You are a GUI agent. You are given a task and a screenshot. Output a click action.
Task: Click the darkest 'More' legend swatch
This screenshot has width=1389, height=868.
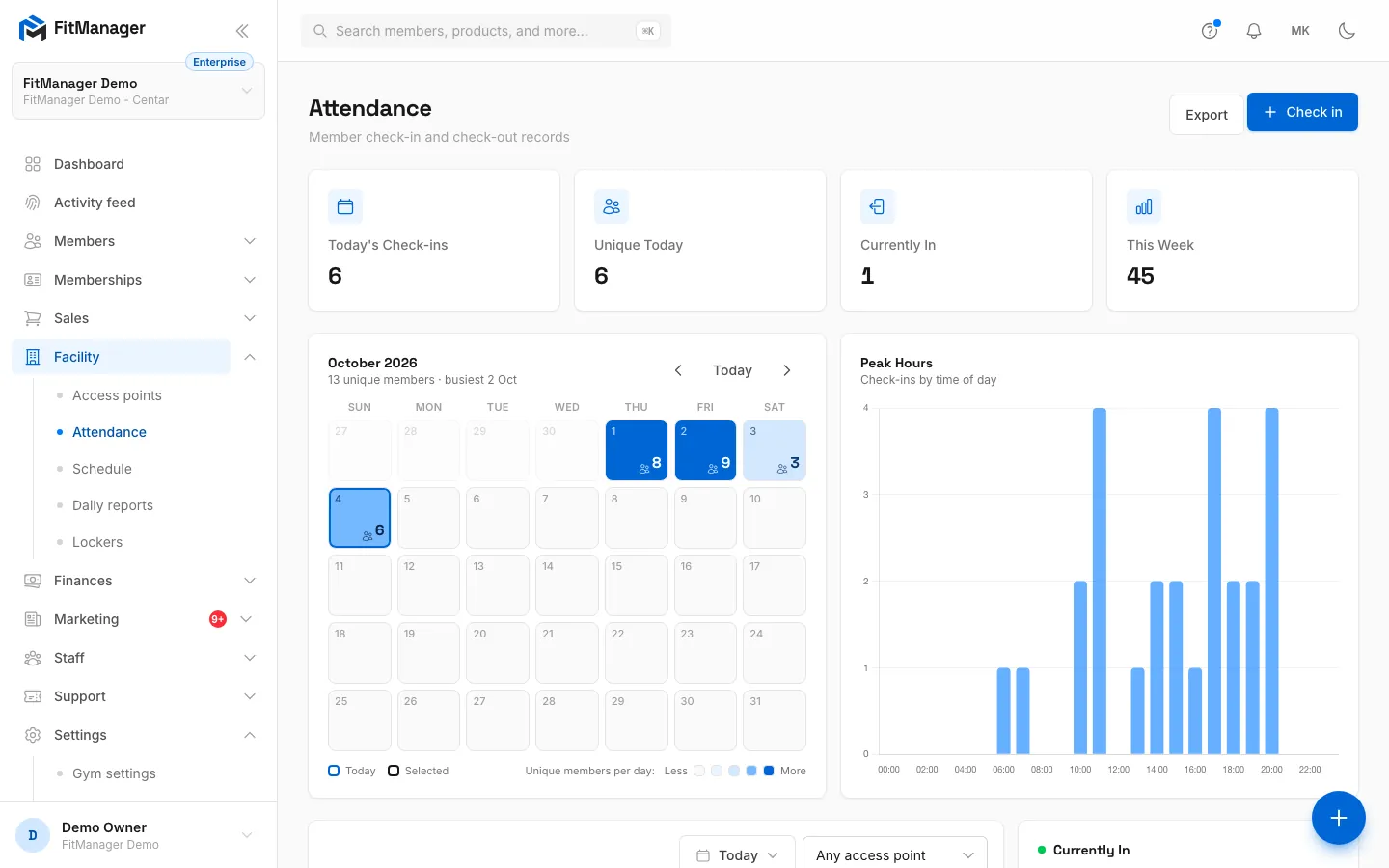[769, 771]
